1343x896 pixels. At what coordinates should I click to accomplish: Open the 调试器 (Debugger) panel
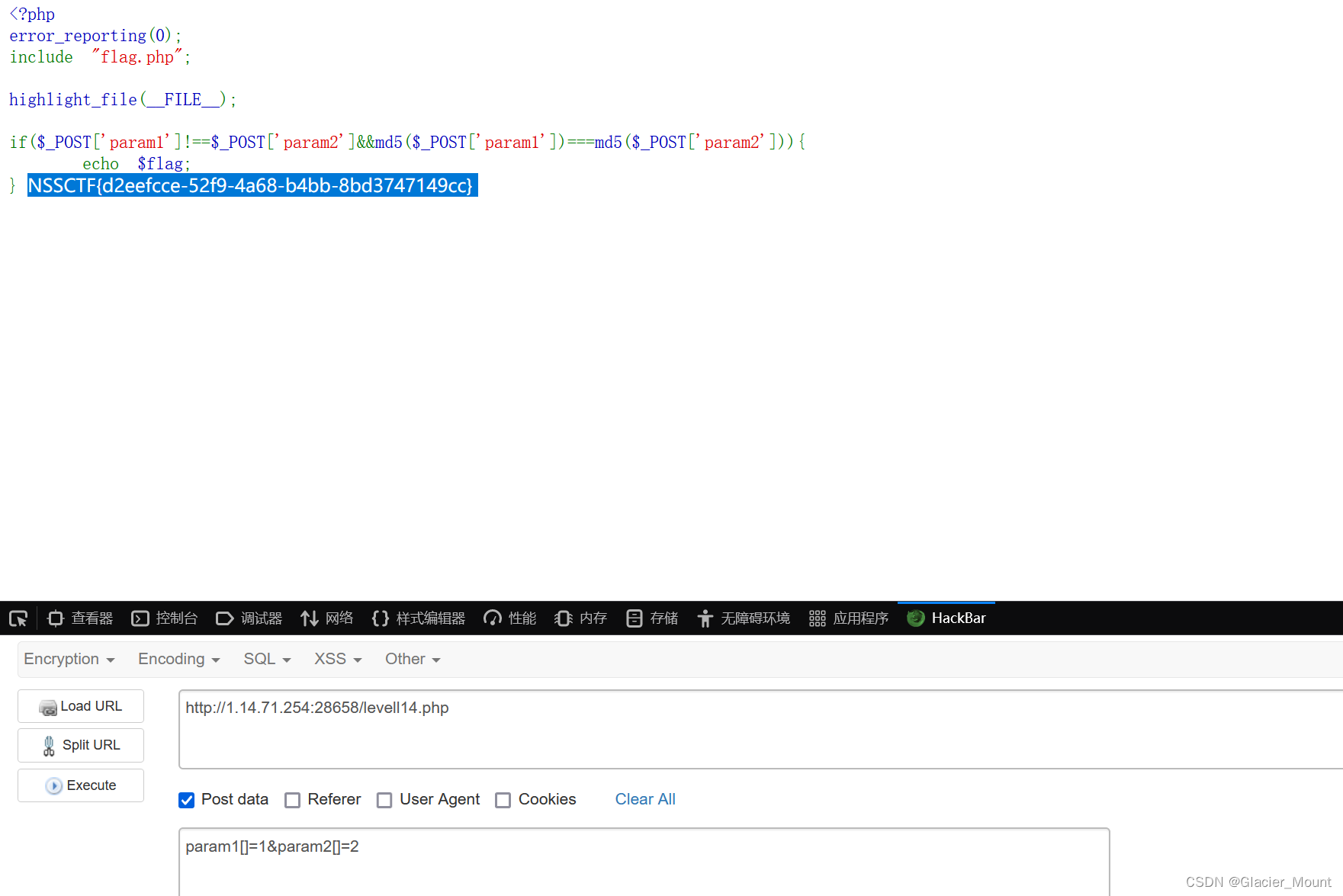(249, 618)
